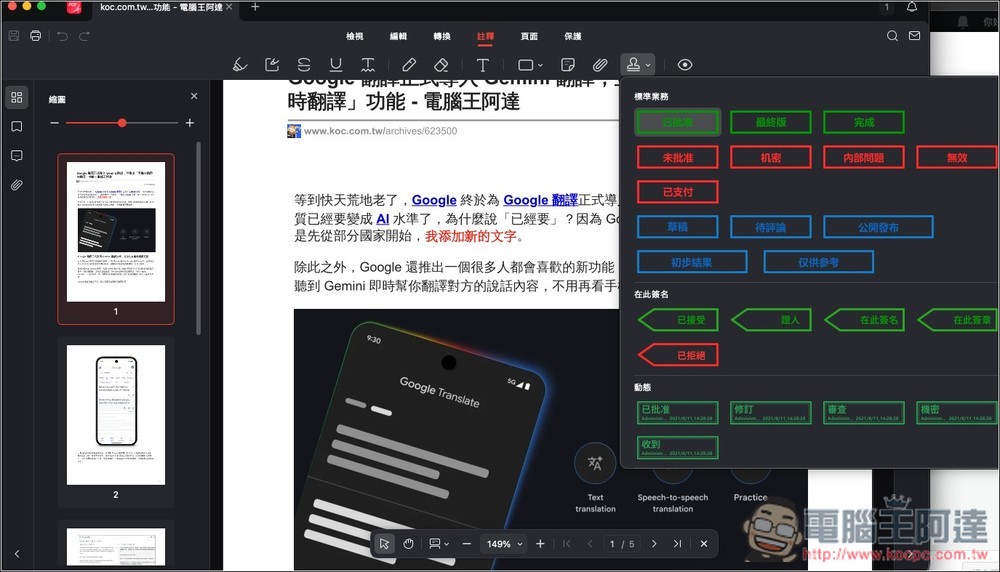Select page 1 thumbnail
Image resolution: width=1000 pixels, height=572 pixels.
tap(115, 232)
